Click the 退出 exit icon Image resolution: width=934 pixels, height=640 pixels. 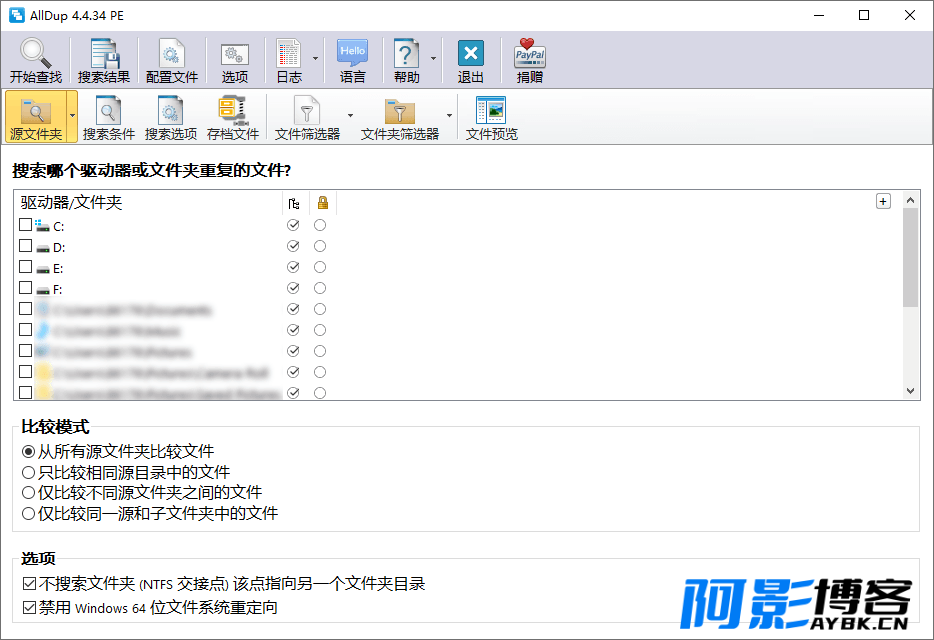pyautogui.click(x=470, y=54)
